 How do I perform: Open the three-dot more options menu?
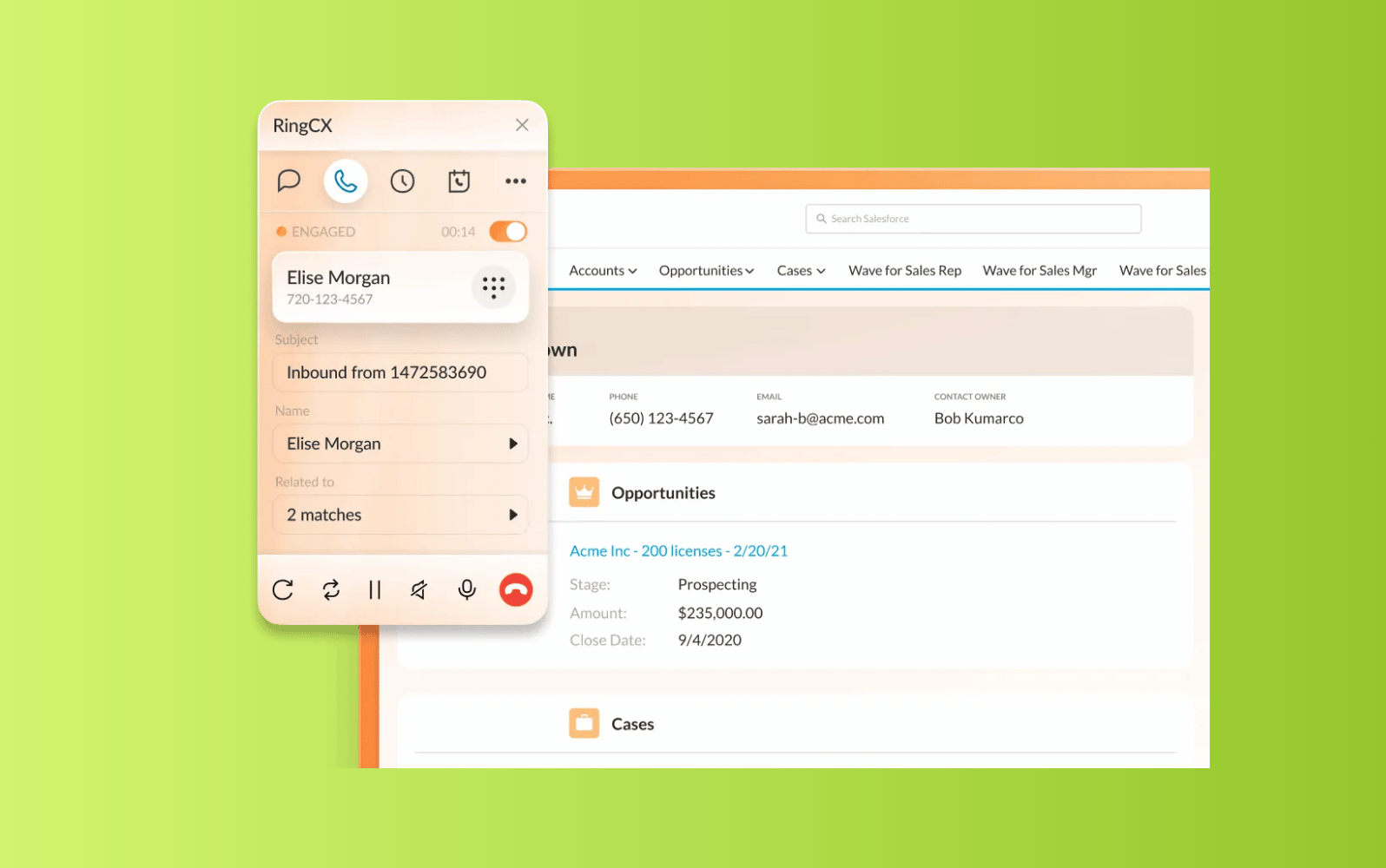[x=516, y=181]
